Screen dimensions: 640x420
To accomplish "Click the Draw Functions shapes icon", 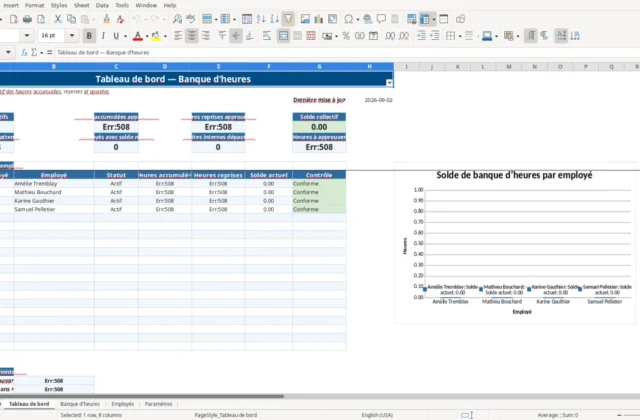I will click(x=460, y=19).
